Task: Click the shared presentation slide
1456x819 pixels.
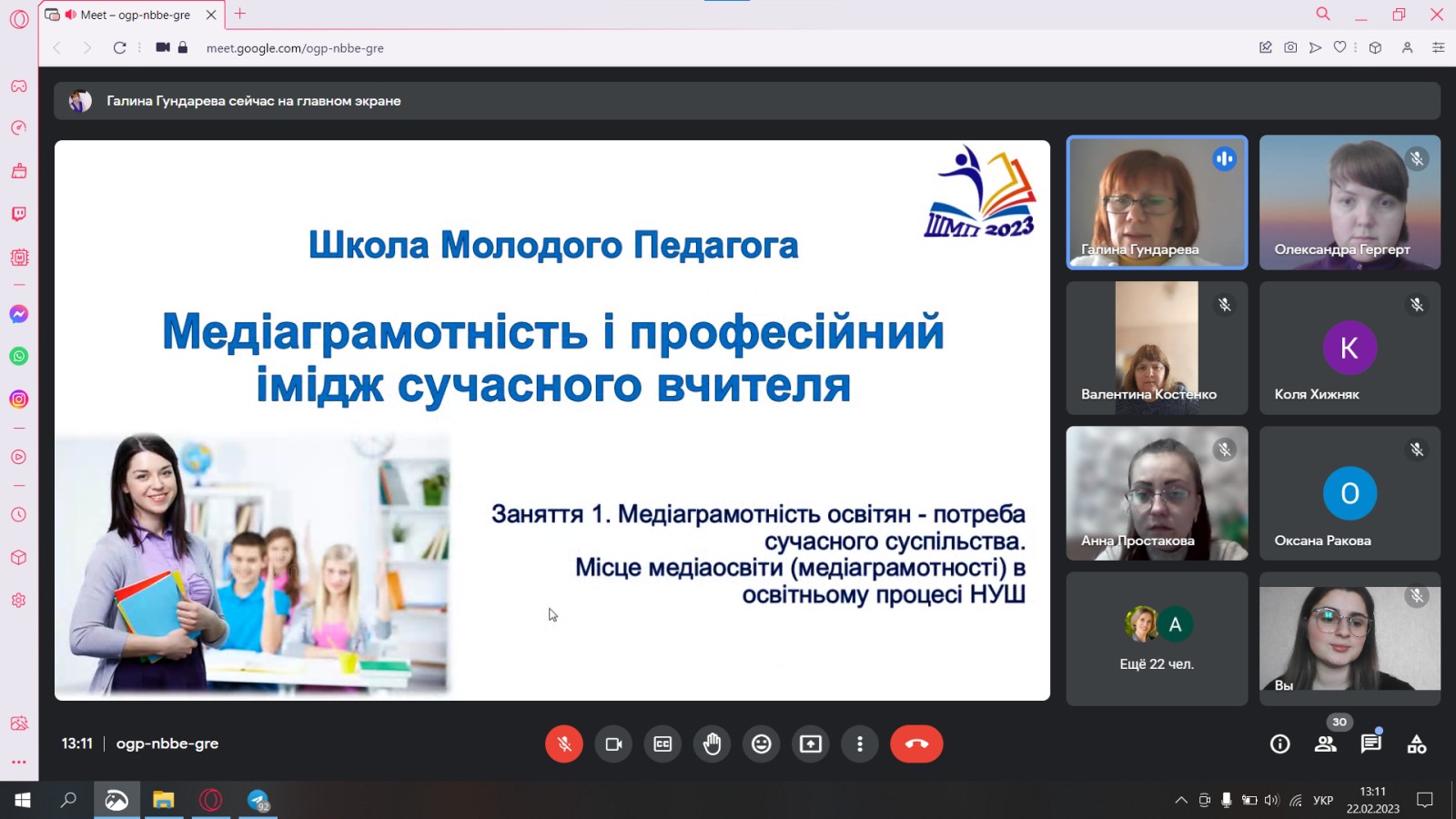Action: pos(552,420)
